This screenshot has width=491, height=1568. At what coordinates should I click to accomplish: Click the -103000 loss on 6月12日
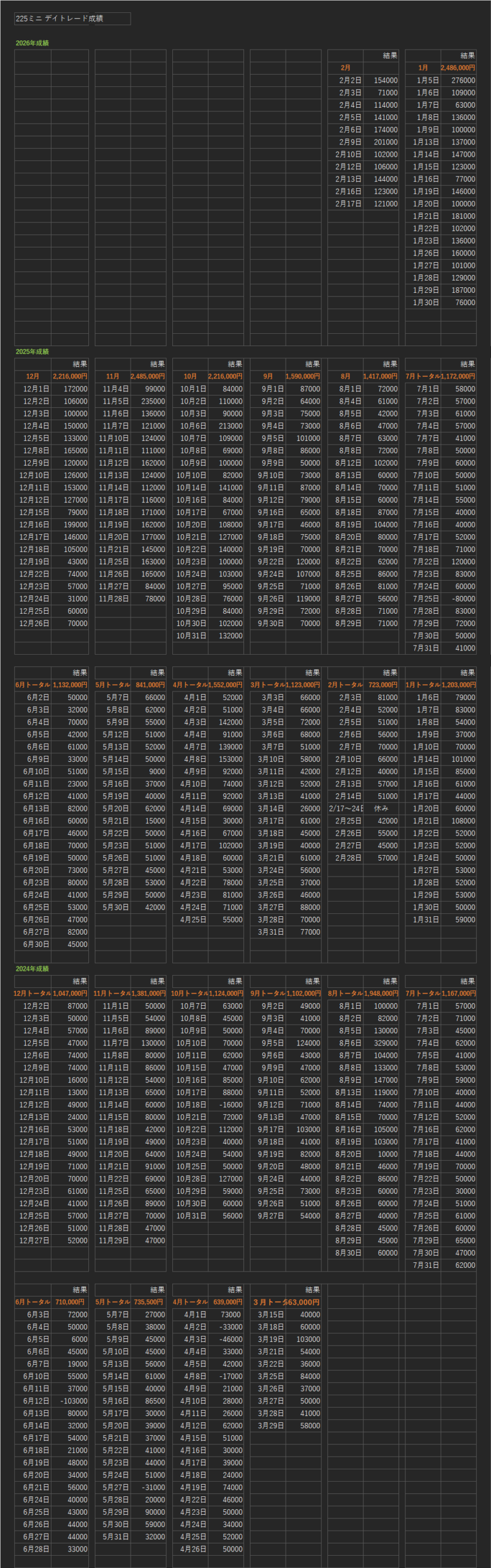coord(74,1401)
